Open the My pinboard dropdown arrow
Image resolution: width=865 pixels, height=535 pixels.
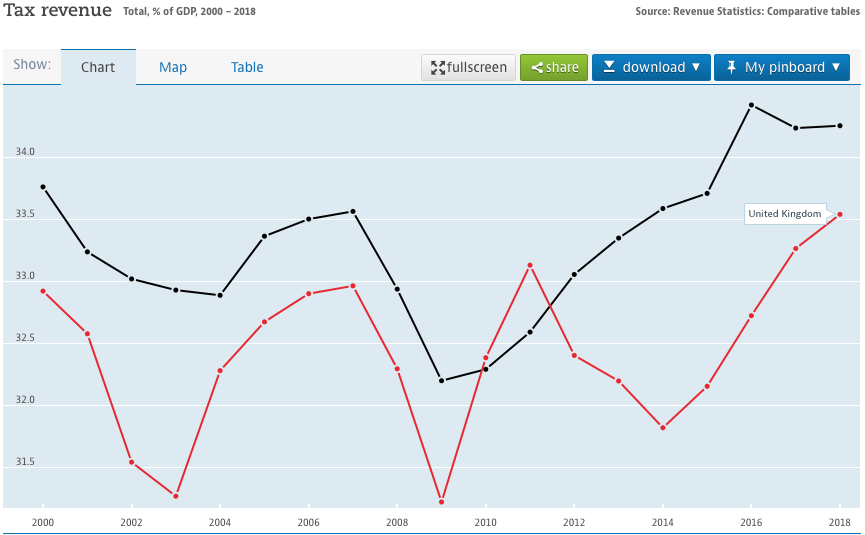click(x=836, y=68)
